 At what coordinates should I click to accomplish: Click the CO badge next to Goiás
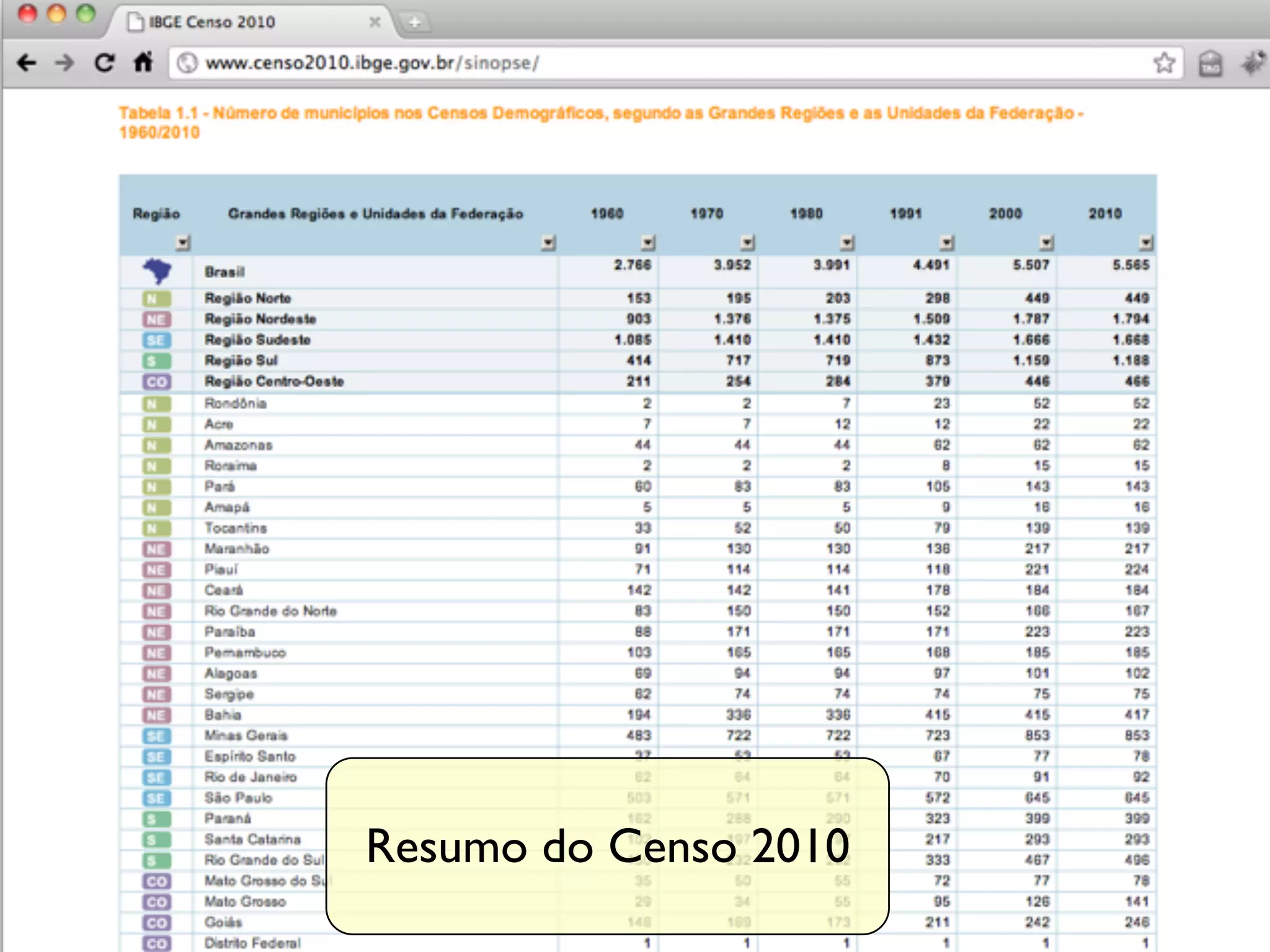[x=156, y=923]
